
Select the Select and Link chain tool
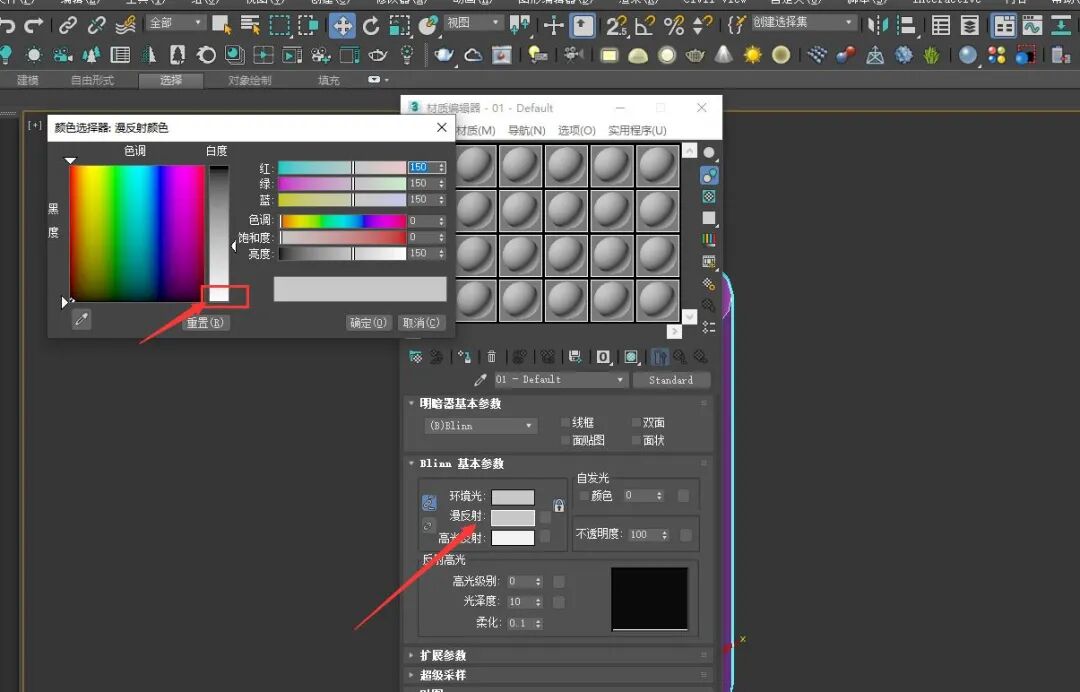[x=68, y=26]
